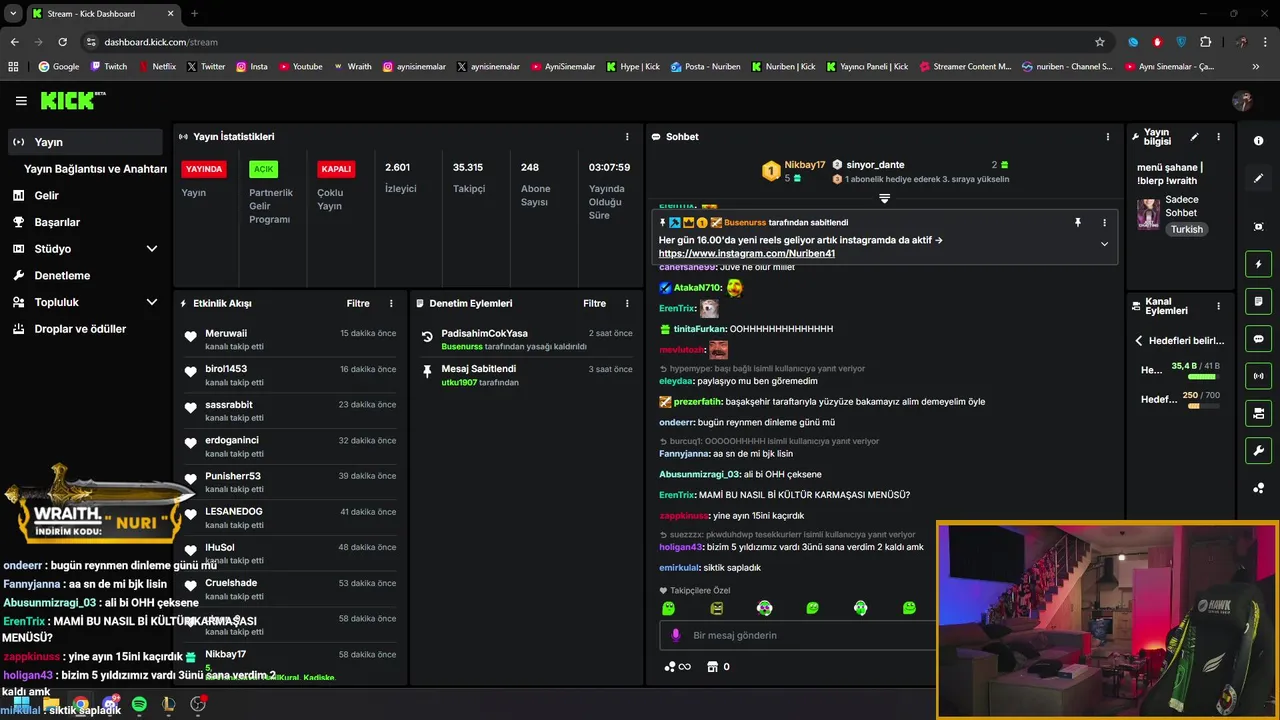Click the pencil edit icon in the right rail

[1258, 178]
